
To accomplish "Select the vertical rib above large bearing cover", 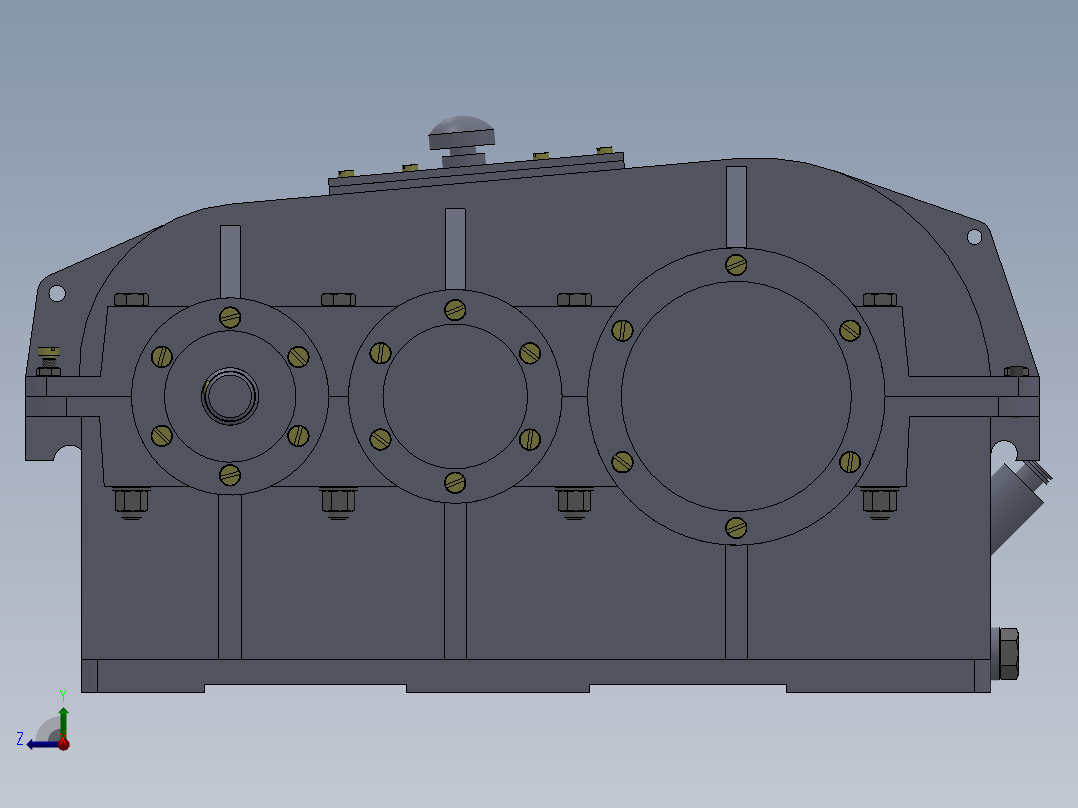I will pyautogui.click(x=736, y=207).
